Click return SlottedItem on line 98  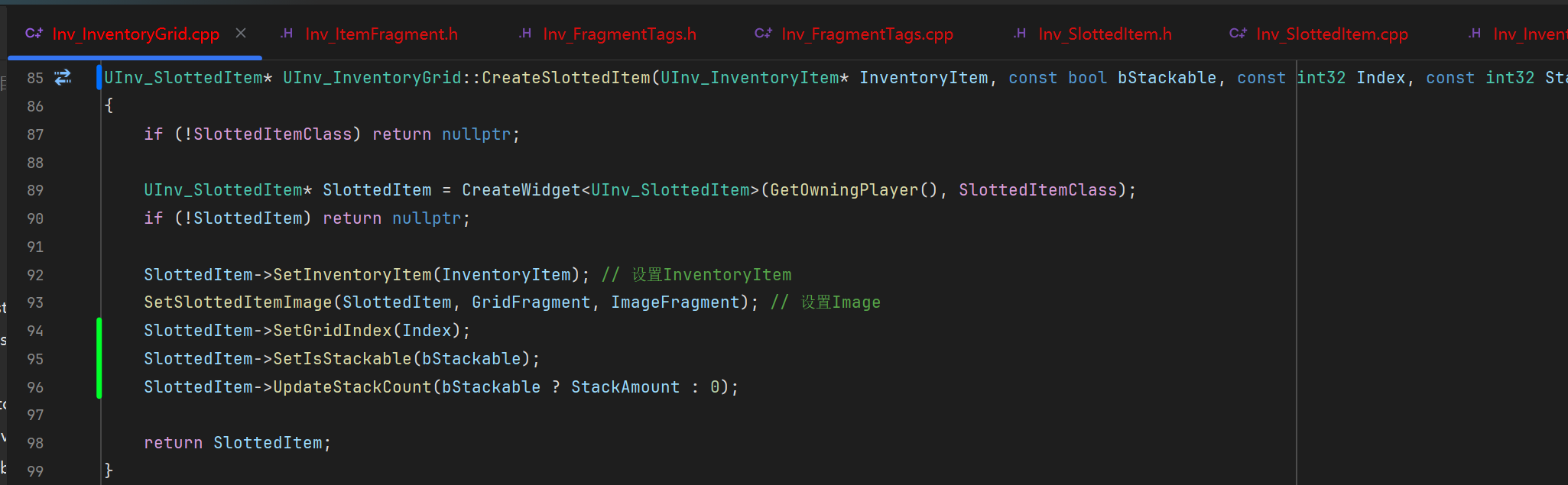237,443
